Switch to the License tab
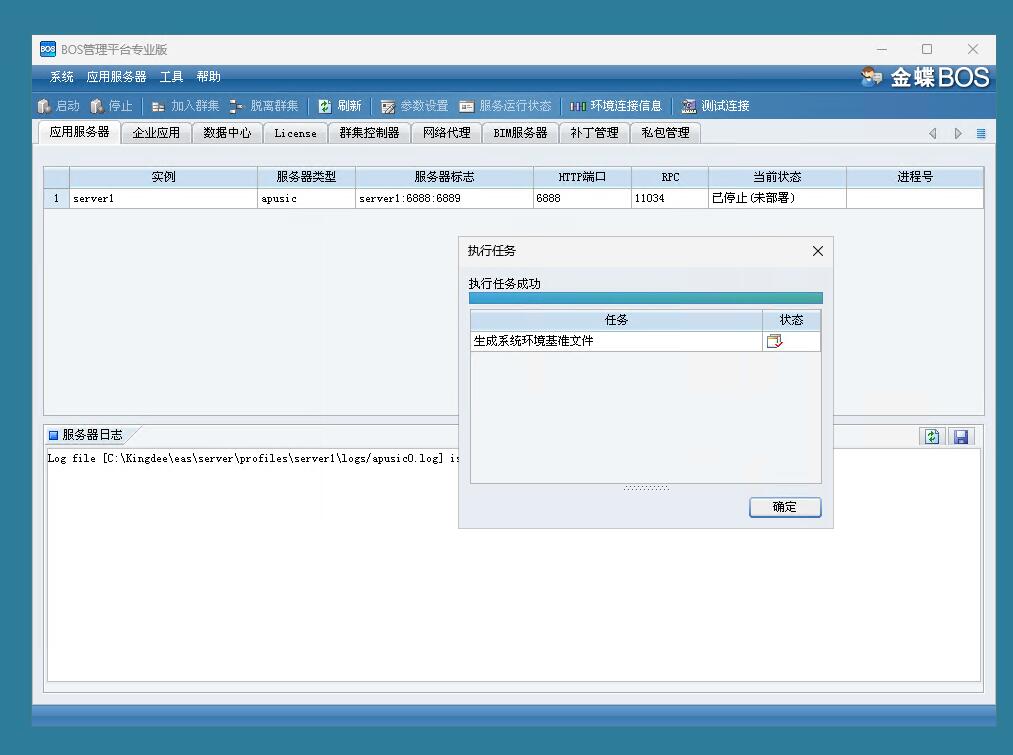This screenshot has width=1013, height=755. click(x=295, y=133)
